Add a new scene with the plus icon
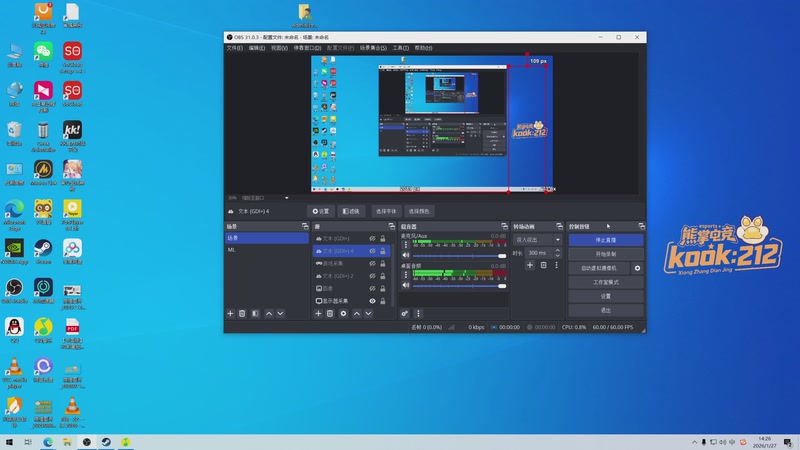This screenshot has width=800, height=450. 230,313
